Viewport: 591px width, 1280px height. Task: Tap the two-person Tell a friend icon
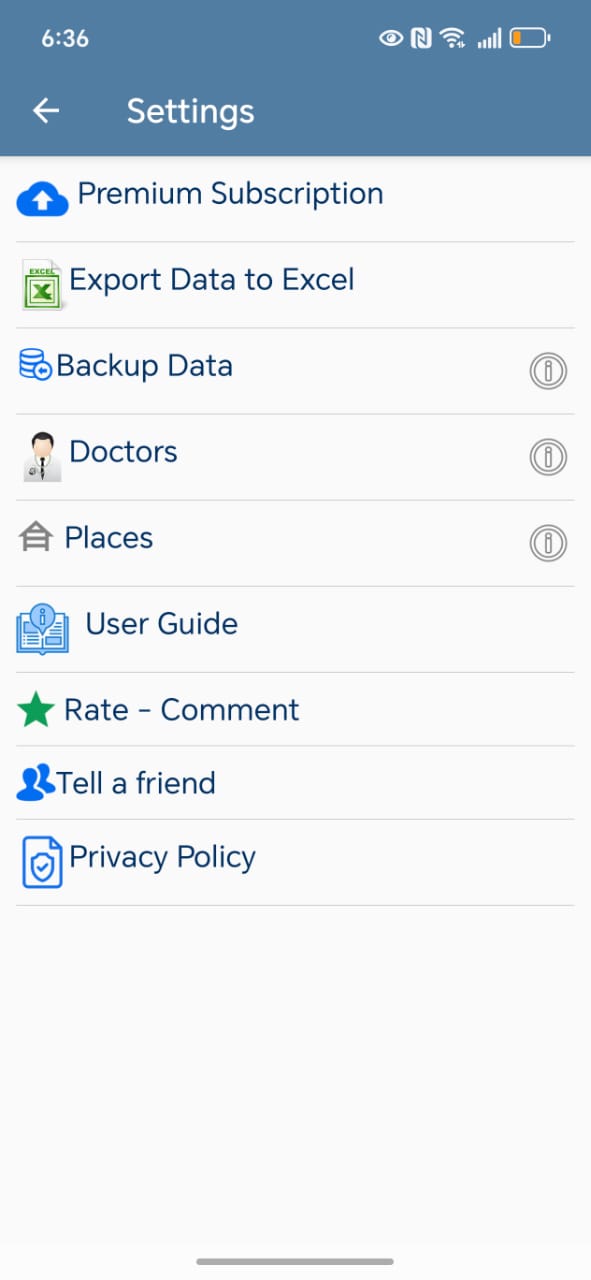(x=36, y=783)
